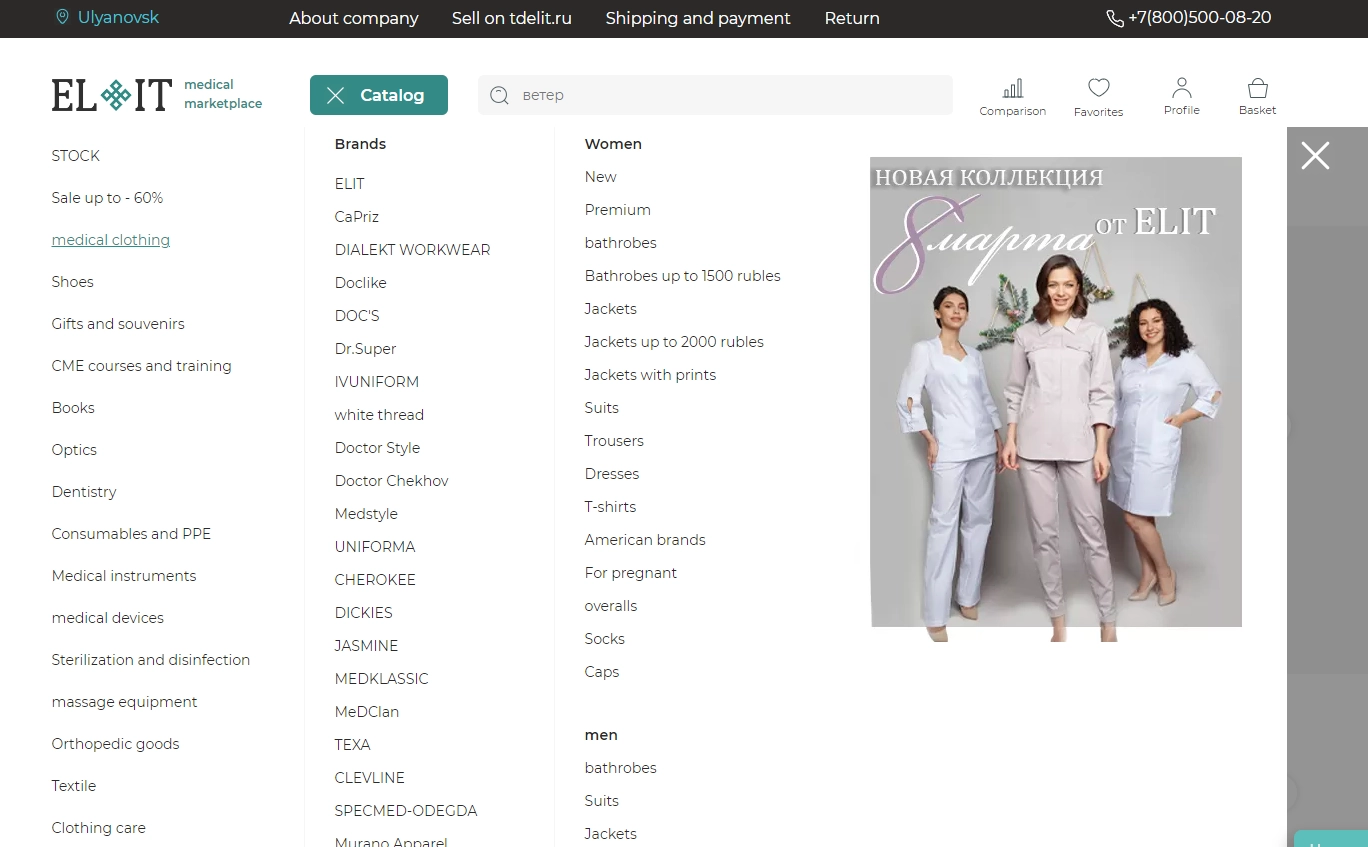
Task: Open women's Caps
Action: [602, 672]
